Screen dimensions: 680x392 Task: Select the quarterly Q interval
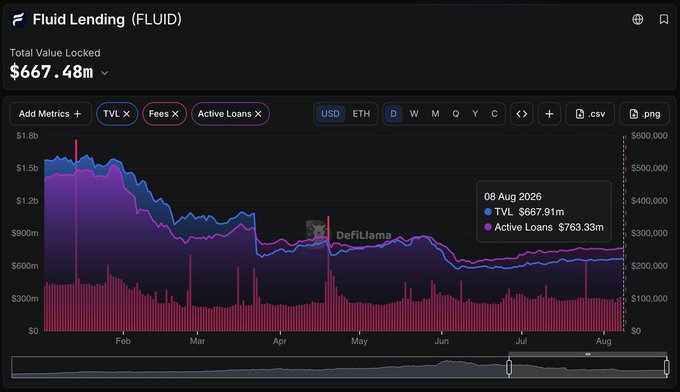pos(456,114)
